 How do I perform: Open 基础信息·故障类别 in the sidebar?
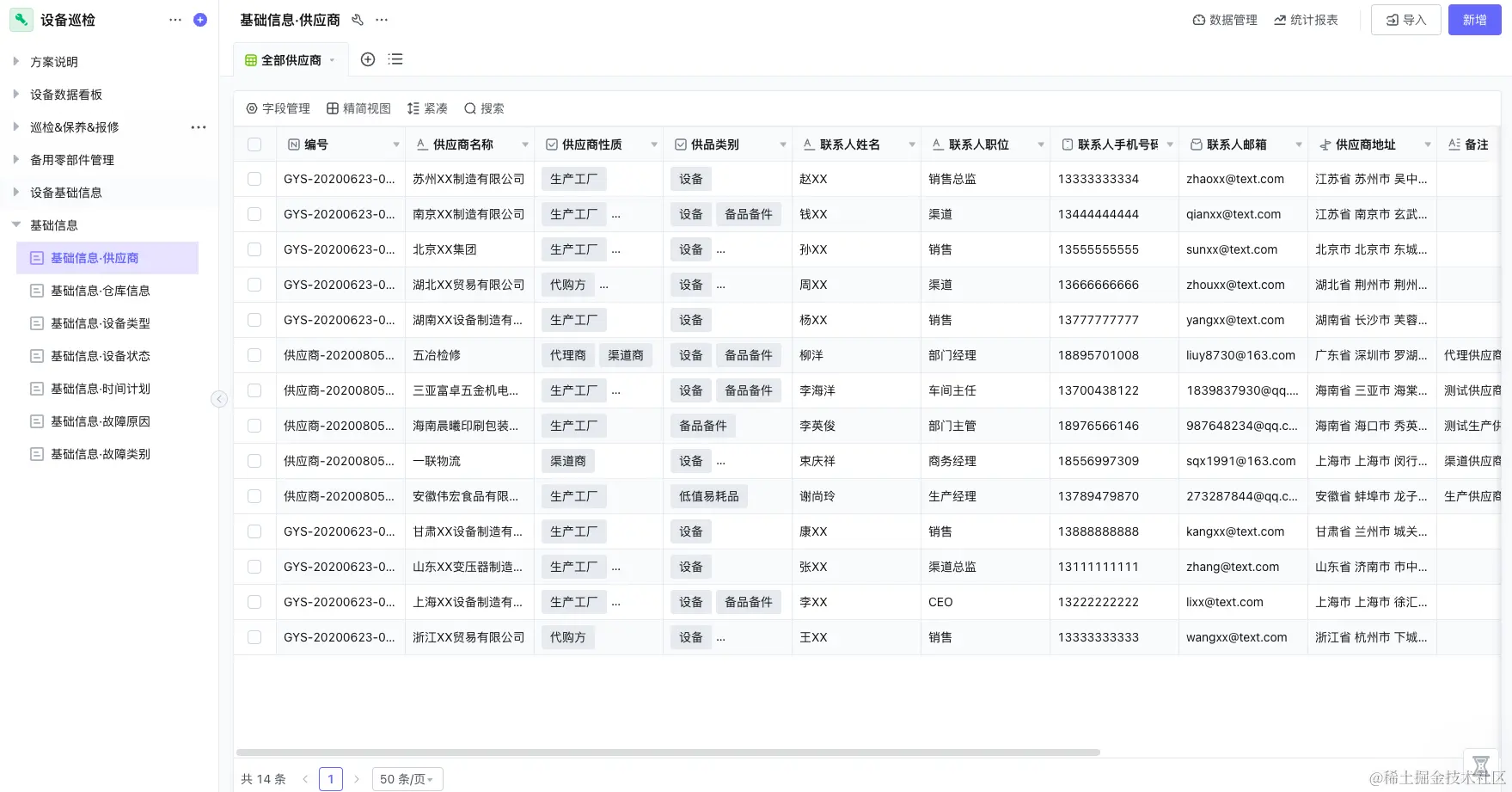[x=107, y=454]
